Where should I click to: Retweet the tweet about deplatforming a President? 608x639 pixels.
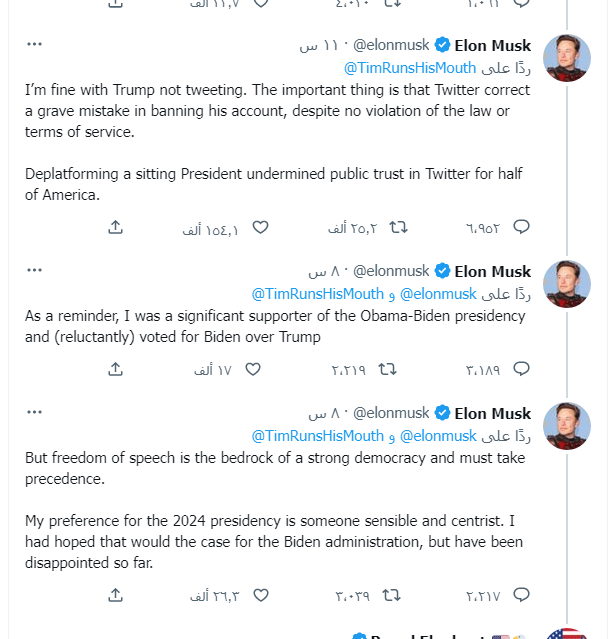[397, 228]
